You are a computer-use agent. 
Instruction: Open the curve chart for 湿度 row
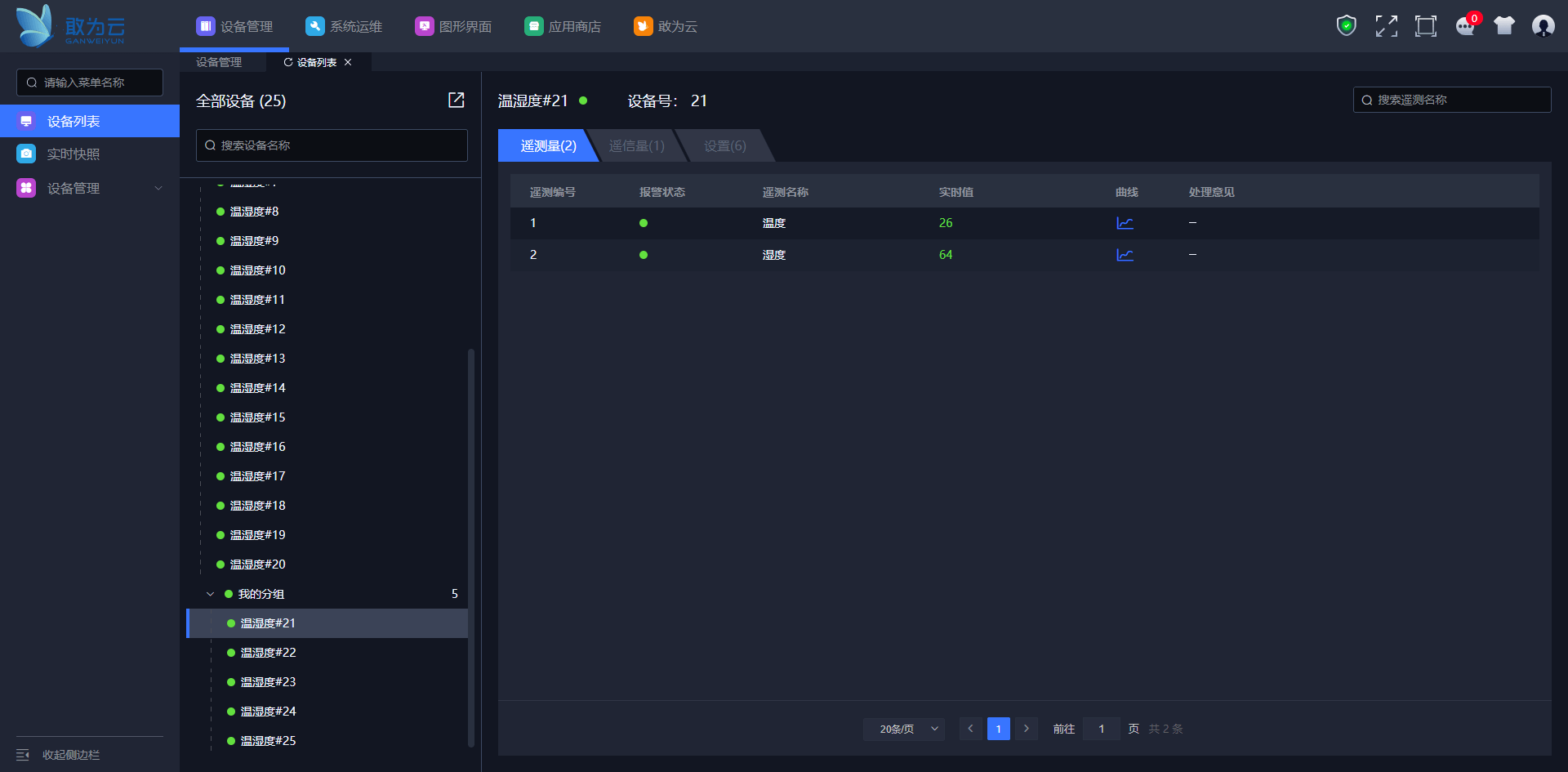[x=1125, y=255]
